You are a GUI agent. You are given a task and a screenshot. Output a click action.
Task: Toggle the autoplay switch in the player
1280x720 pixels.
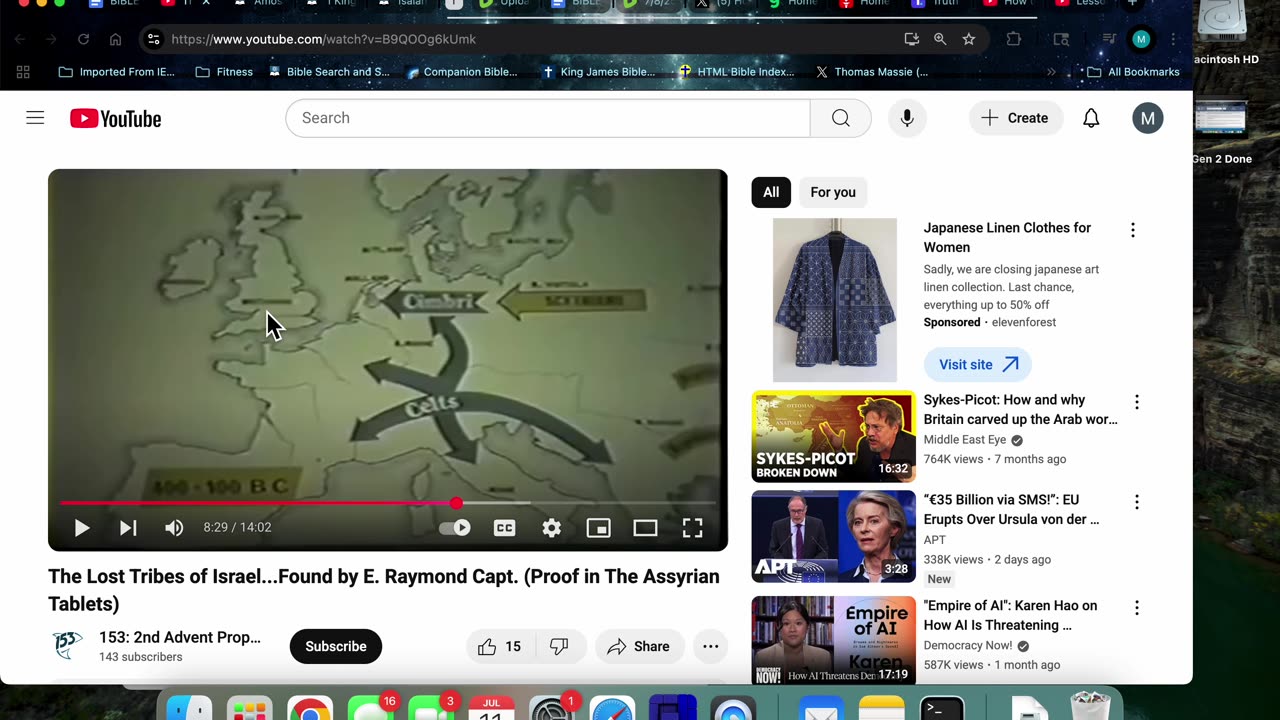coord(455,528)
